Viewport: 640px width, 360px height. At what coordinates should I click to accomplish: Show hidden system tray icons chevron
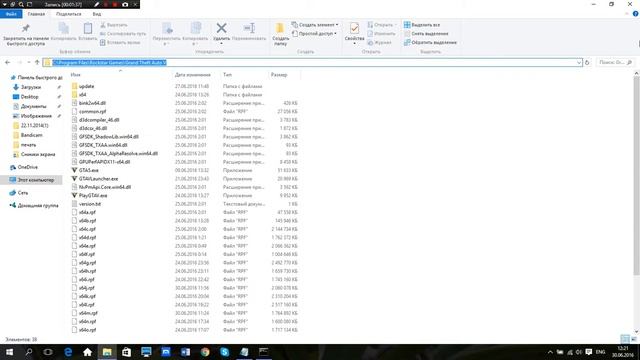point(550,352)
